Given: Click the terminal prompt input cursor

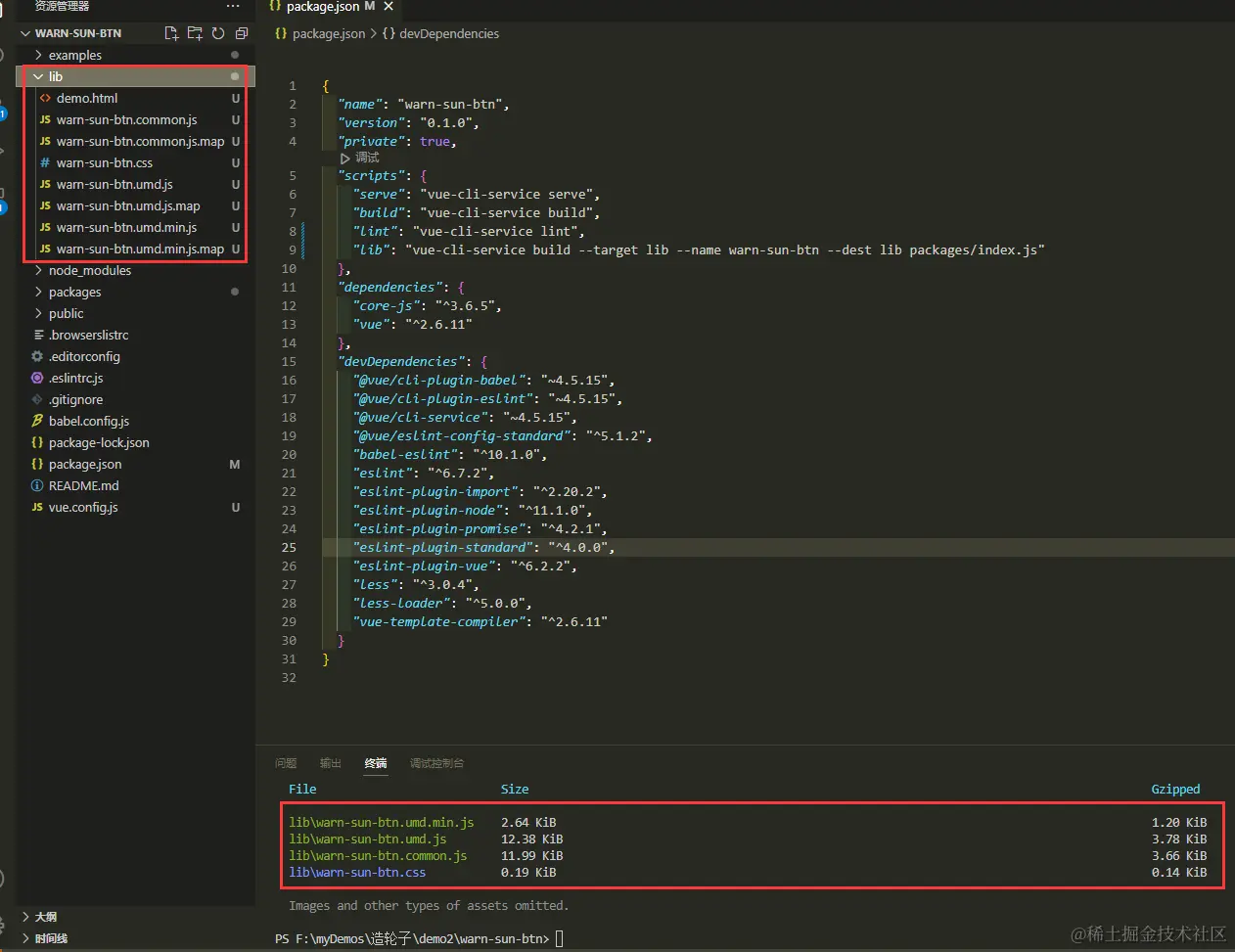Looking at the screenshot, I should [x=560, y=938].
